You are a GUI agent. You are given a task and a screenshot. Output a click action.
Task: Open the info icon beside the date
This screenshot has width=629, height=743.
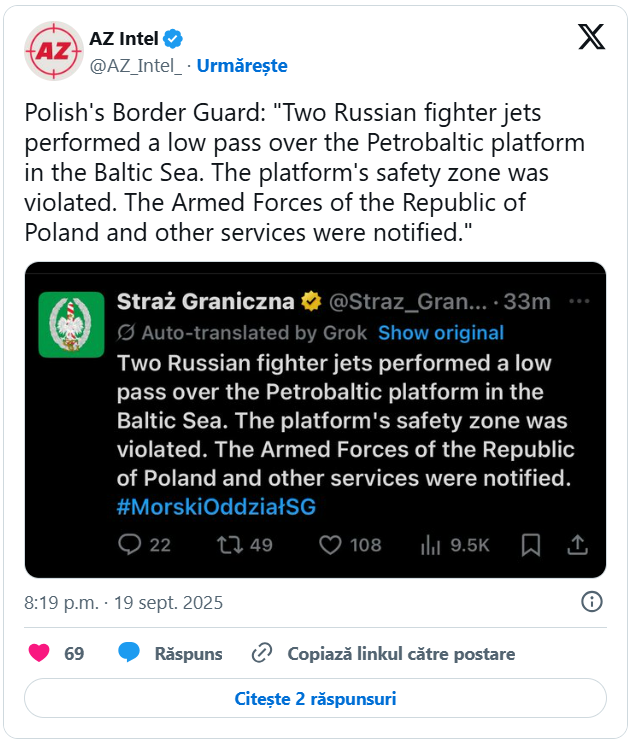pyautogui.click(x=592, y=602)
